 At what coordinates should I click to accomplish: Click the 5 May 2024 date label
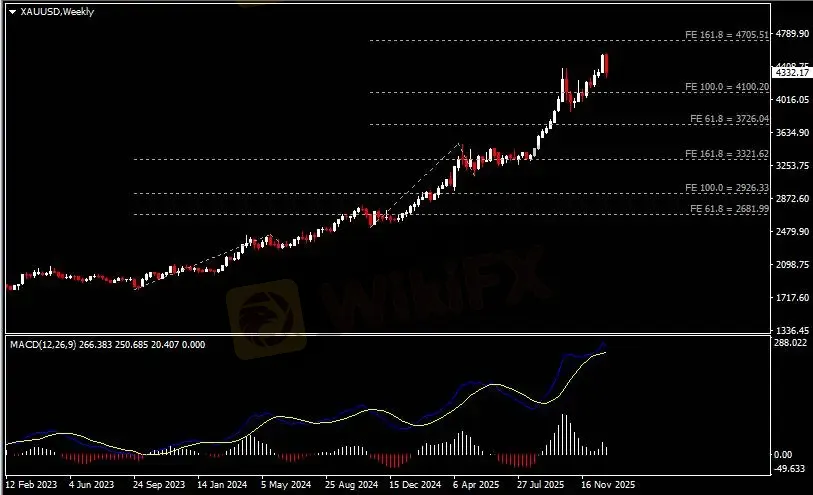[286, 485]
